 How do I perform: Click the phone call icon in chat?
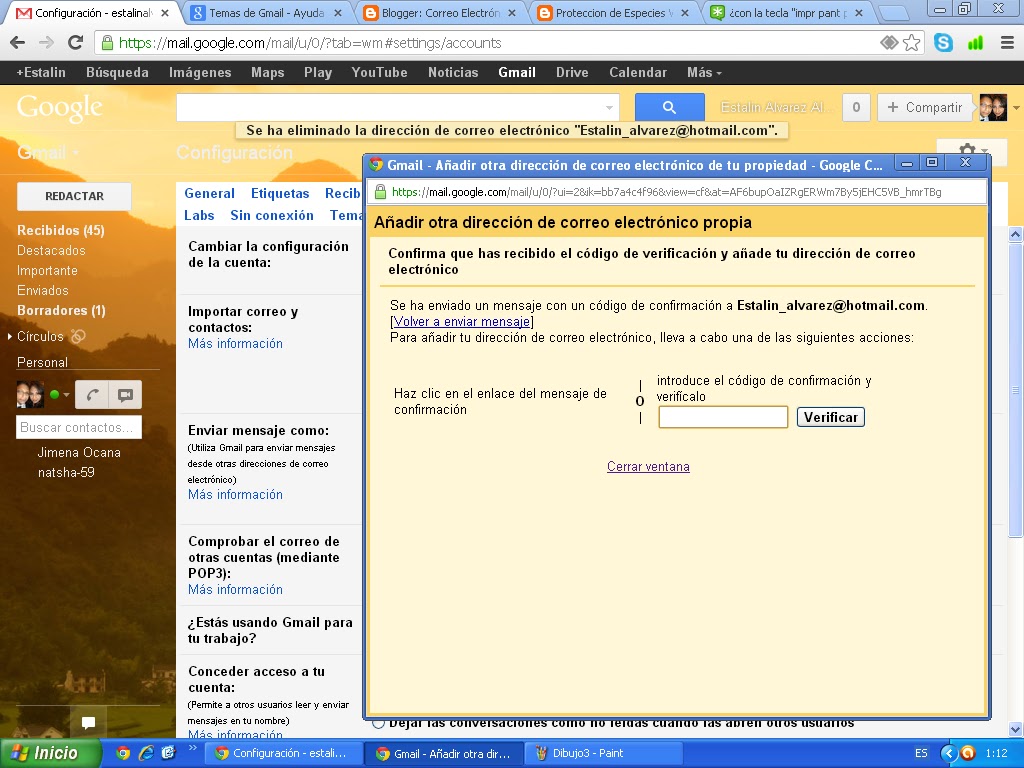coord(93,394)
